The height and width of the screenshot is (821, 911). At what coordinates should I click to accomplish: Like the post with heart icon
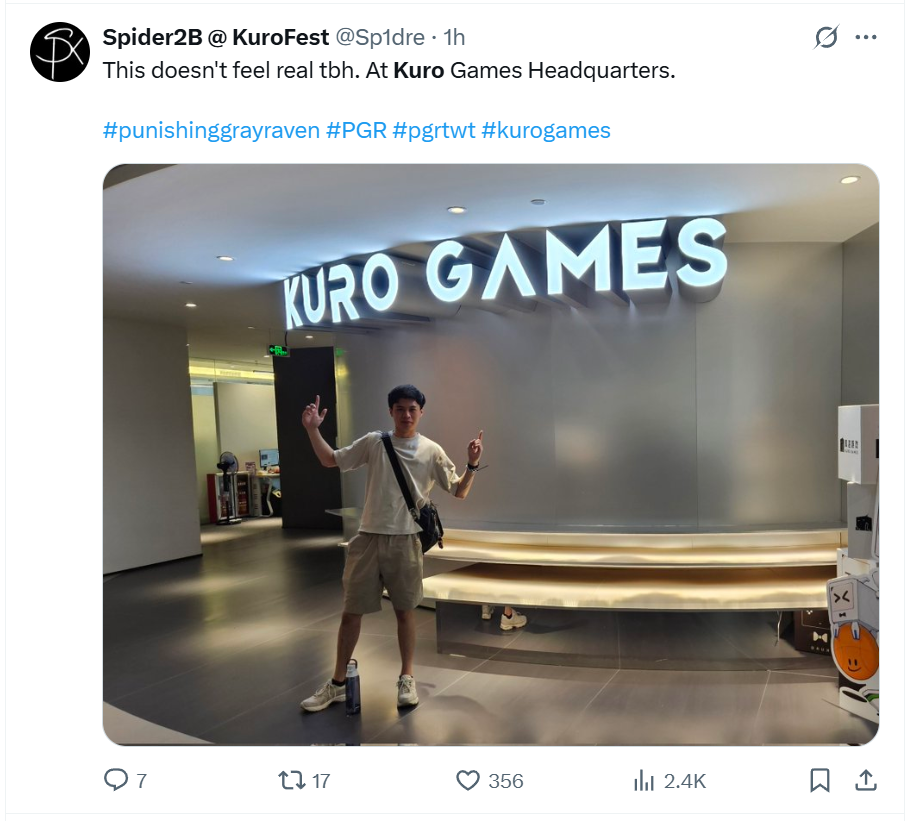click(468, 780)
